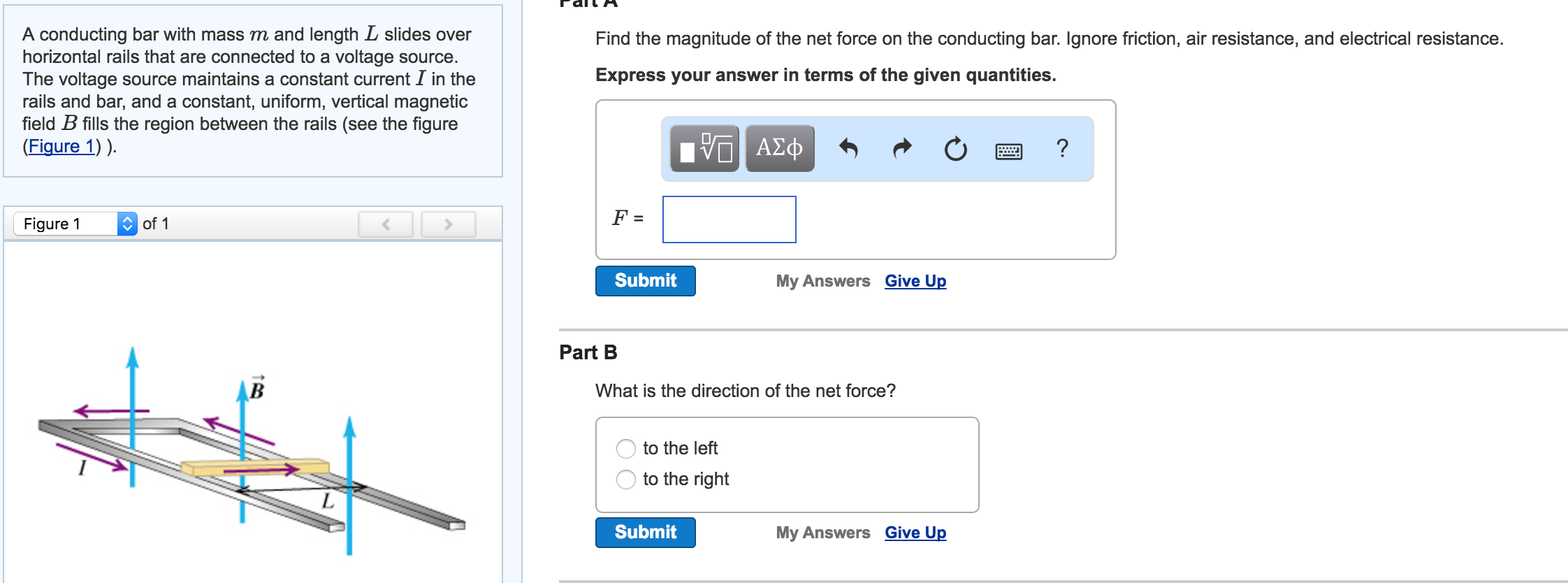Click inside the F answer input box

[x=729, y=219]
